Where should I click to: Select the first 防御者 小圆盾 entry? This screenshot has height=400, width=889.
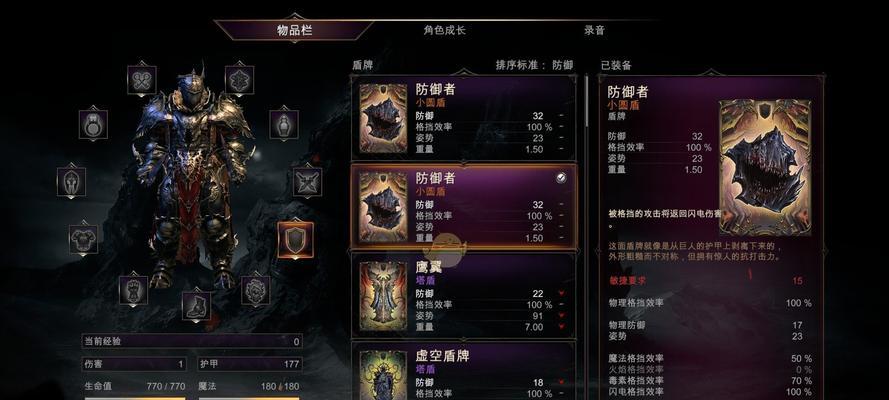pos(464,118)
